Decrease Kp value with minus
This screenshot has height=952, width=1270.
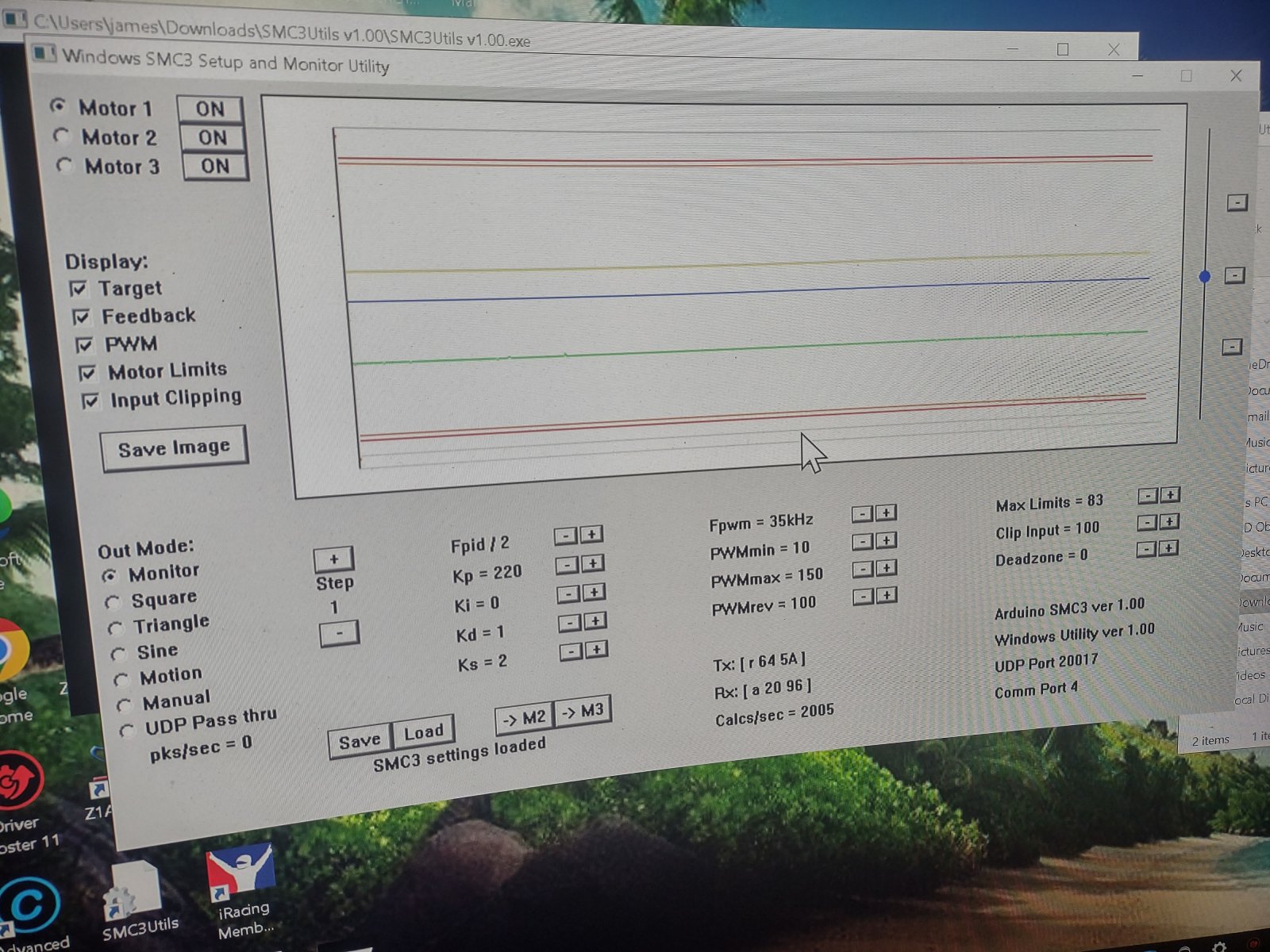[567, 566]
